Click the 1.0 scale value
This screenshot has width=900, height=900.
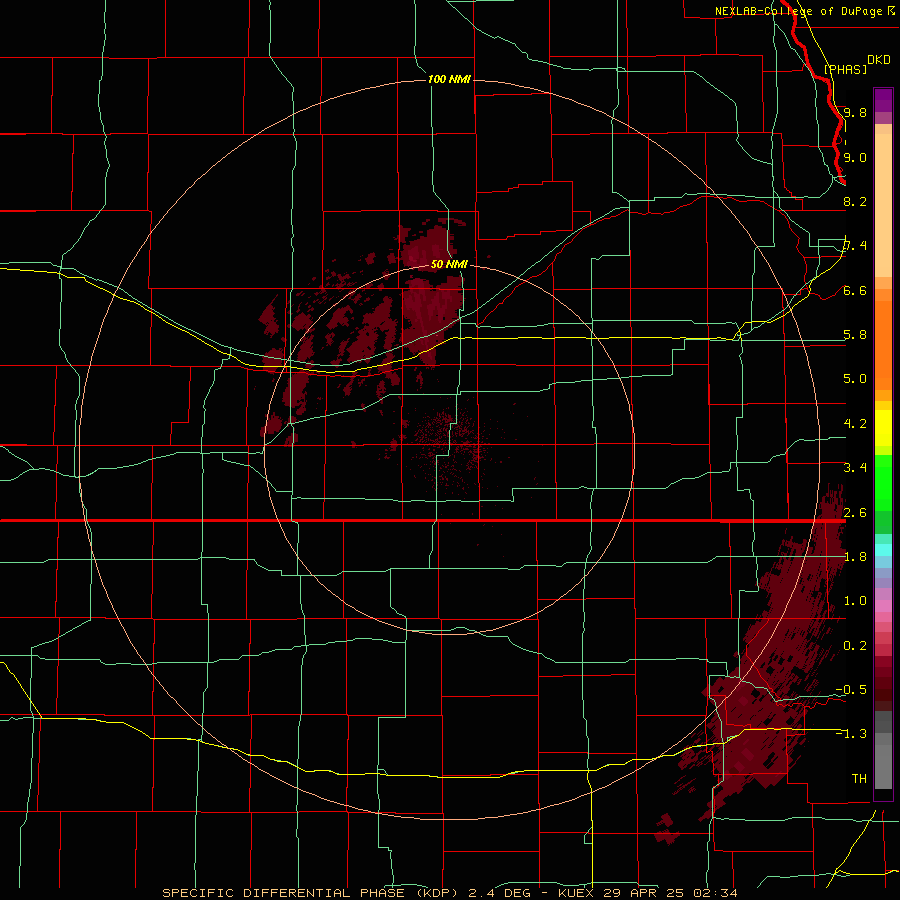click(x=855, y=600)
